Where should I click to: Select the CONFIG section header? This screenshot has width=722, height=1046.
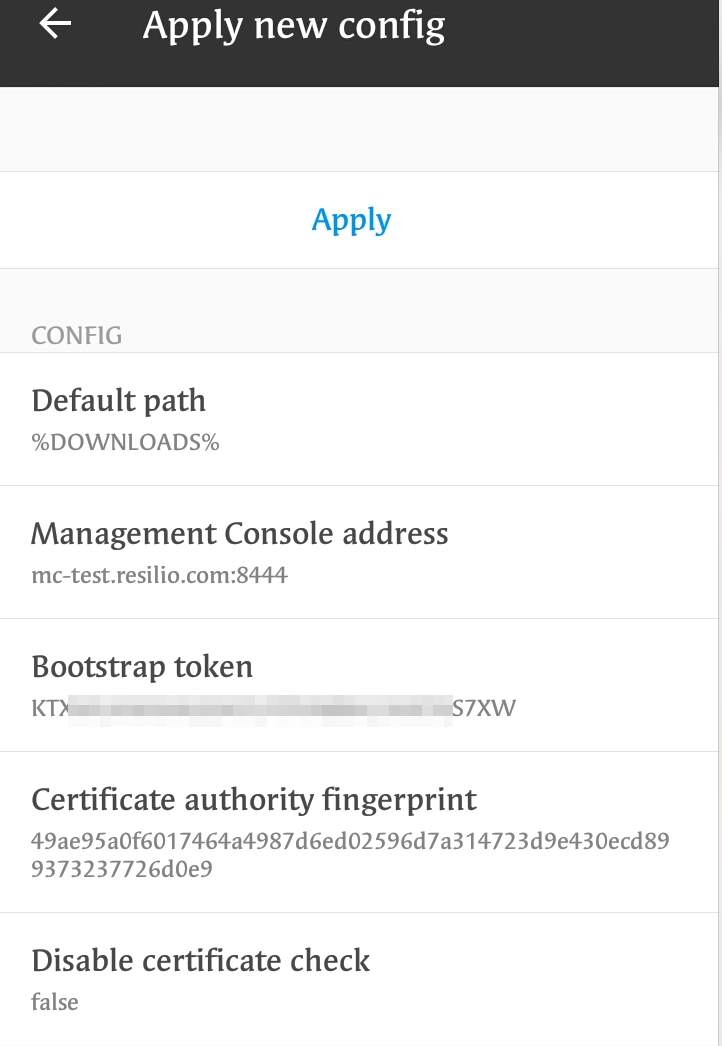pos(77,335)
